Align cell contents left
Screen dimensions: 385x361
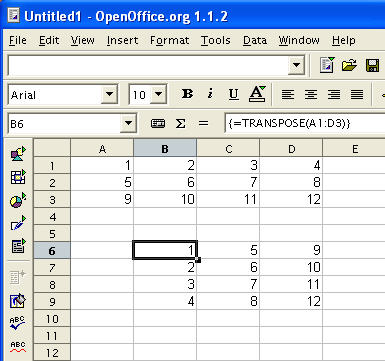pos(288,95)
